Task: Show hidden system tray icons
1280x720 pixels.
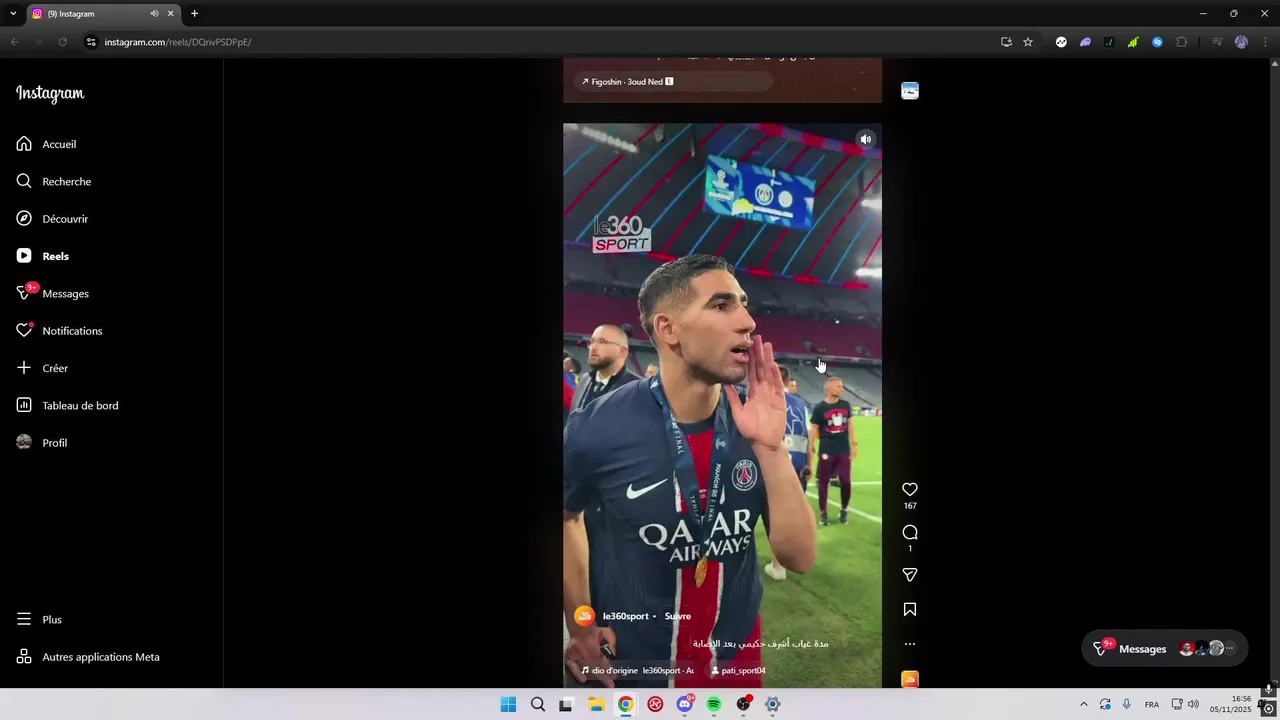Action: (1083, 704)
